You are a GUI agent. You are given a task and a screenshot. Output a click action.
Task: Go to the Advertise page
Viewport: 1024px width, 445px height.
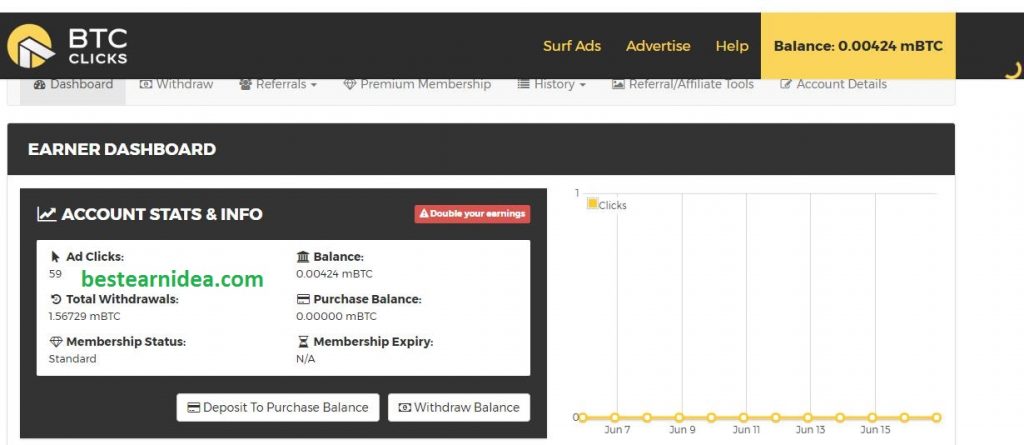point(658,46)
